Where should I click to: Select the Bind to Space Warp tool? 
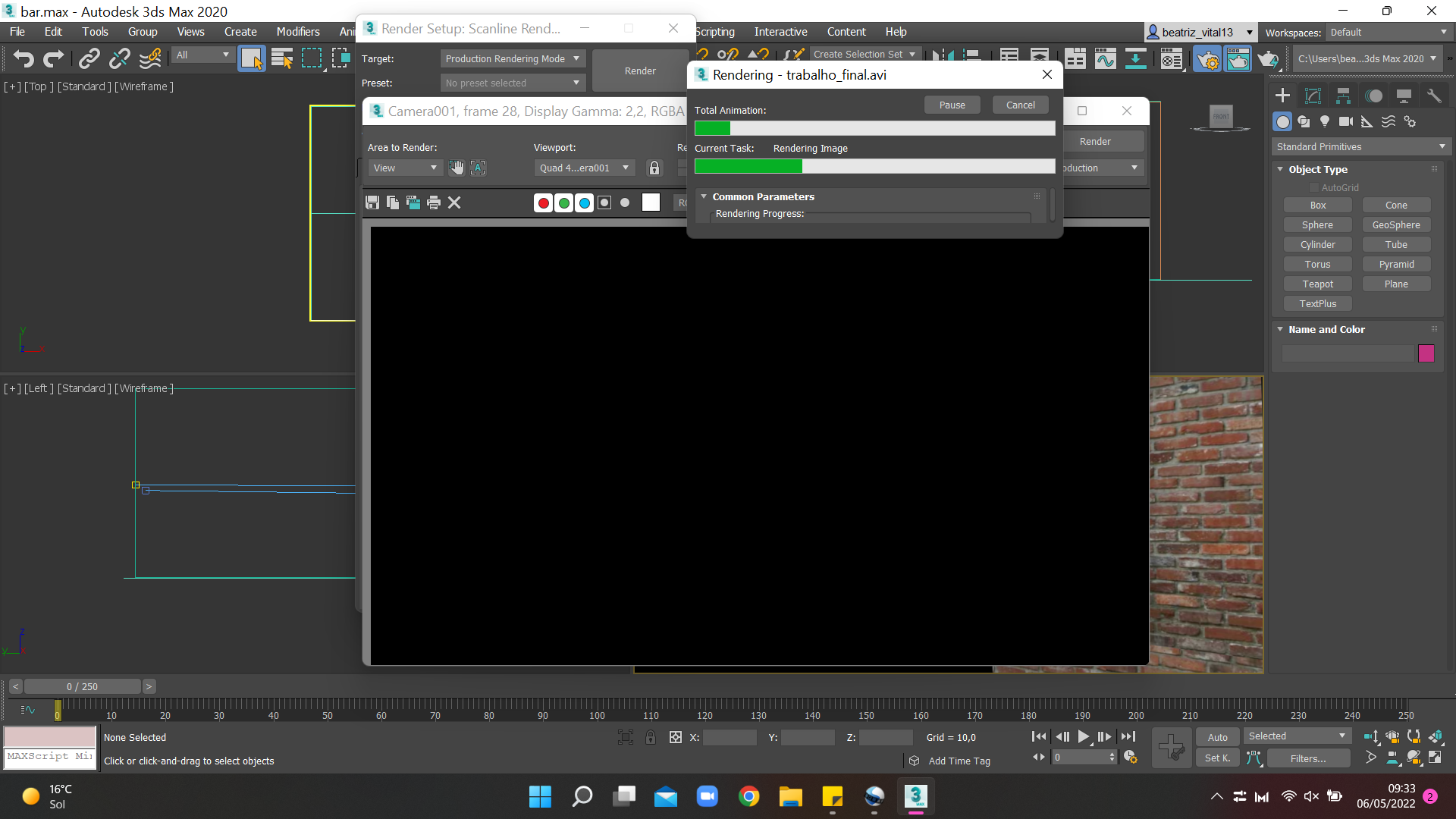click(x=150, y=58)
